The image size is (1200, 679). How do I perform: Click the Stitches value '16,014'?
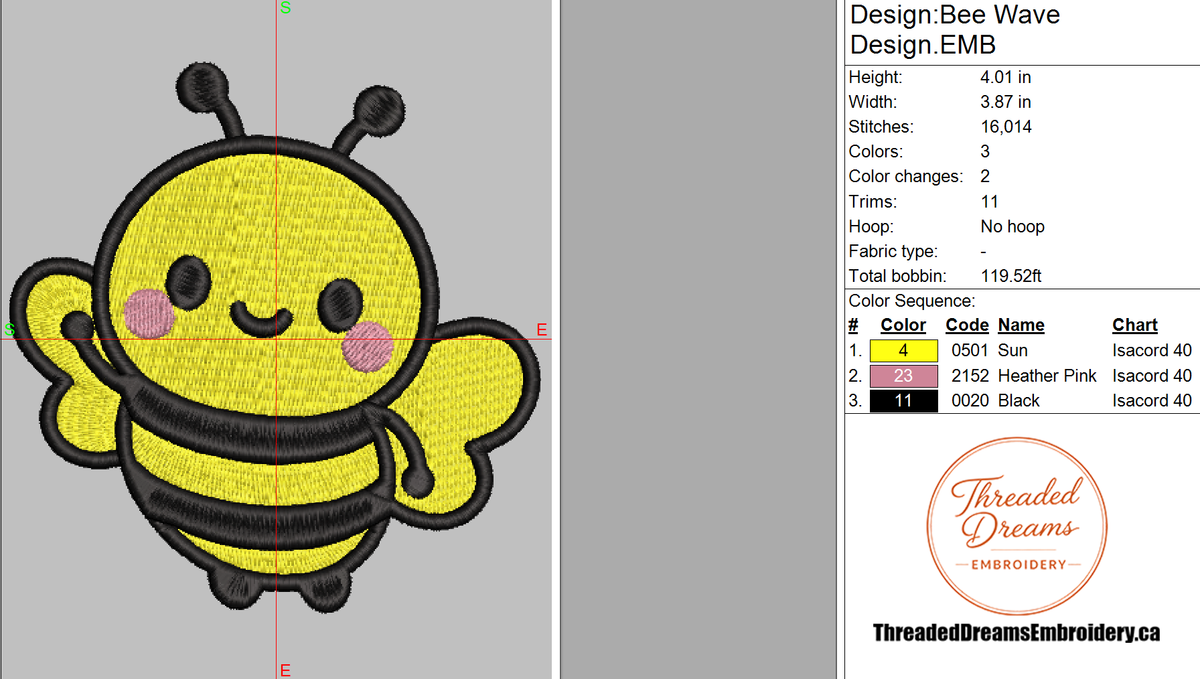[x=1006, y=127]
